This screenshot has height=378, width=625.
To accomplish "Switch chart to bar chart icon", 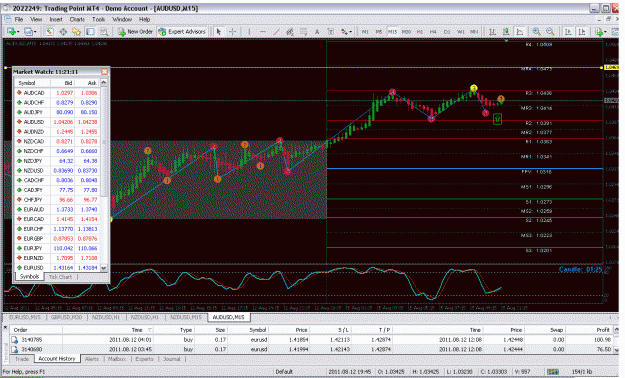I will pyautogui.click(x=493, y=32).
